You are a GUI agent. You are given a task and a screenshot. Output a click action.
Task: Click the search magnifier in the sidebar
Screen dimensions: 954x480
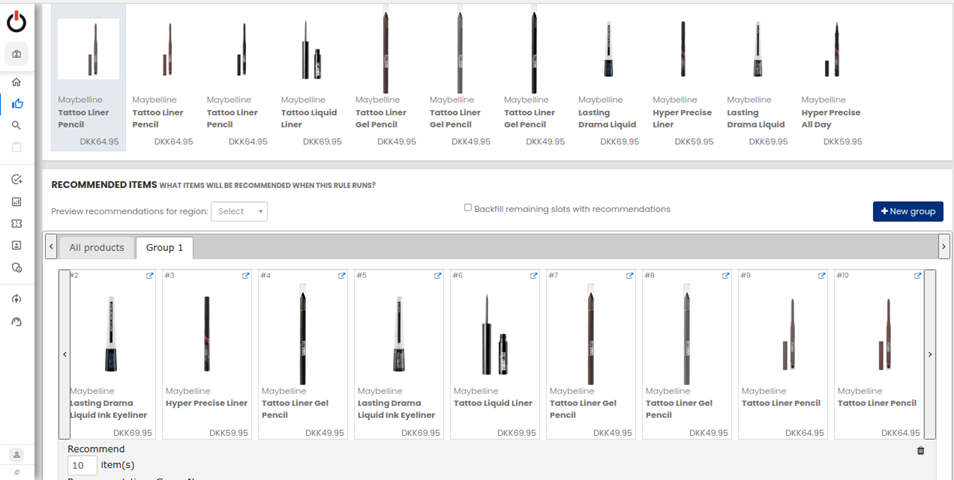[x=17, y=126]
